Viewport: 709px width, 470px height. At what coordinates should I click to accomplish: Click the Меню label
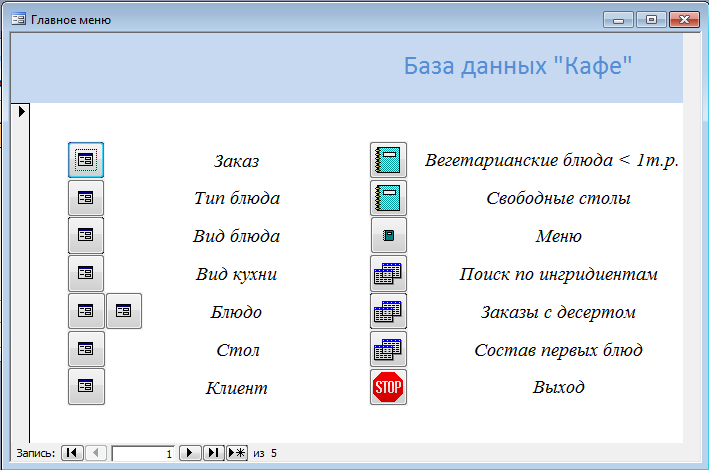click(559, 236)
